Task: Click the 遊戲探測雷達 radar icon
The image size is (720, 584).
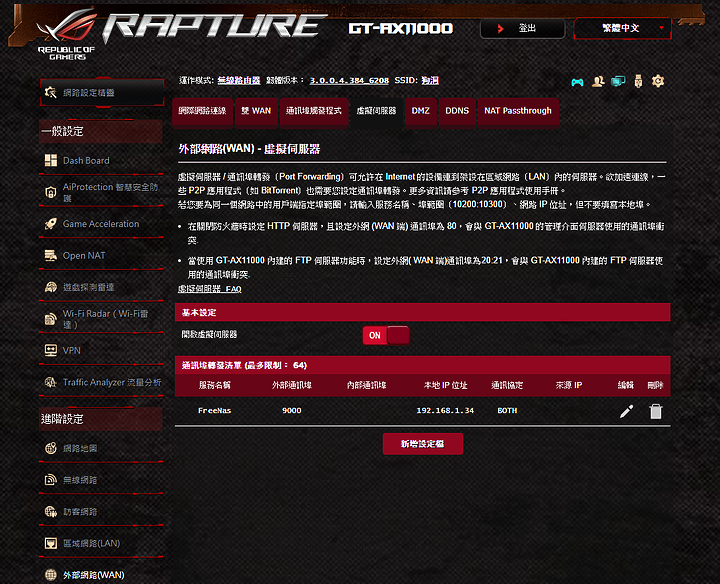Action: coord(51,287)
